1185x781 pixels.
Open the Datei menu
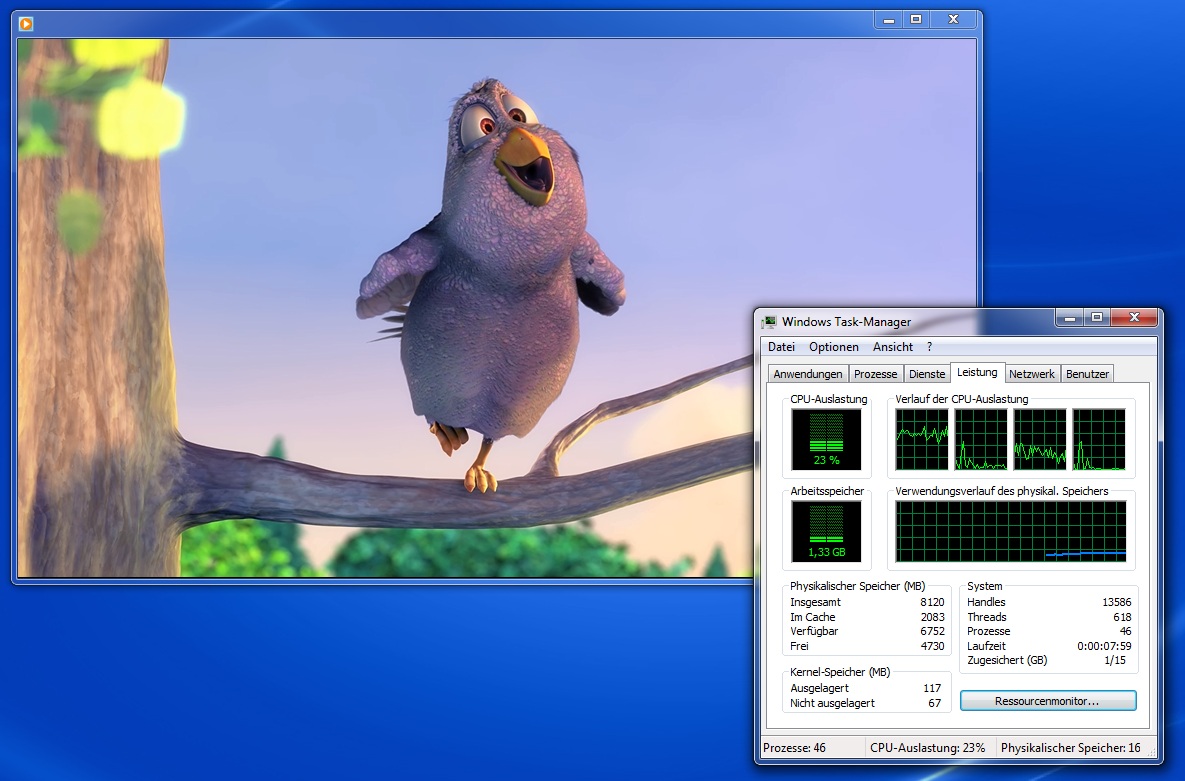781,347
